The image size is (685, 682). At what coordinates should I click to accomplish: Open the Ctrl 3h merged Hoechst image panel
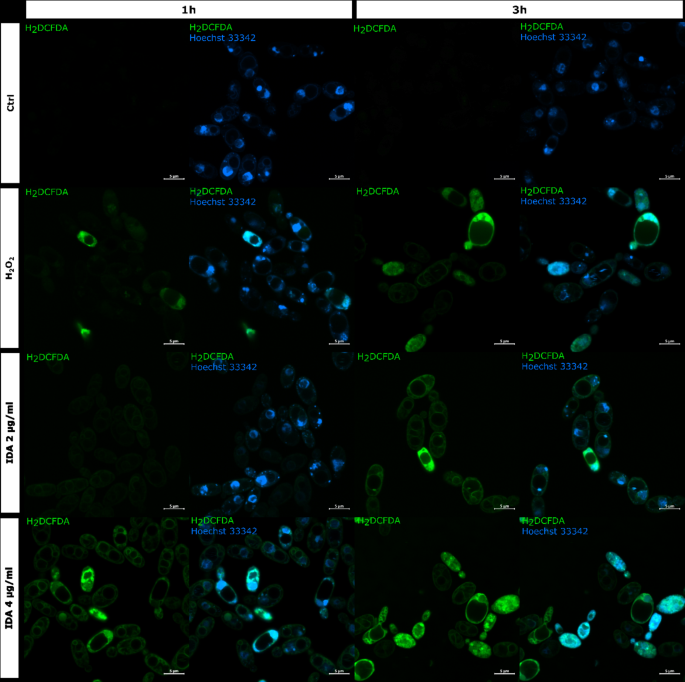(602, 103)
